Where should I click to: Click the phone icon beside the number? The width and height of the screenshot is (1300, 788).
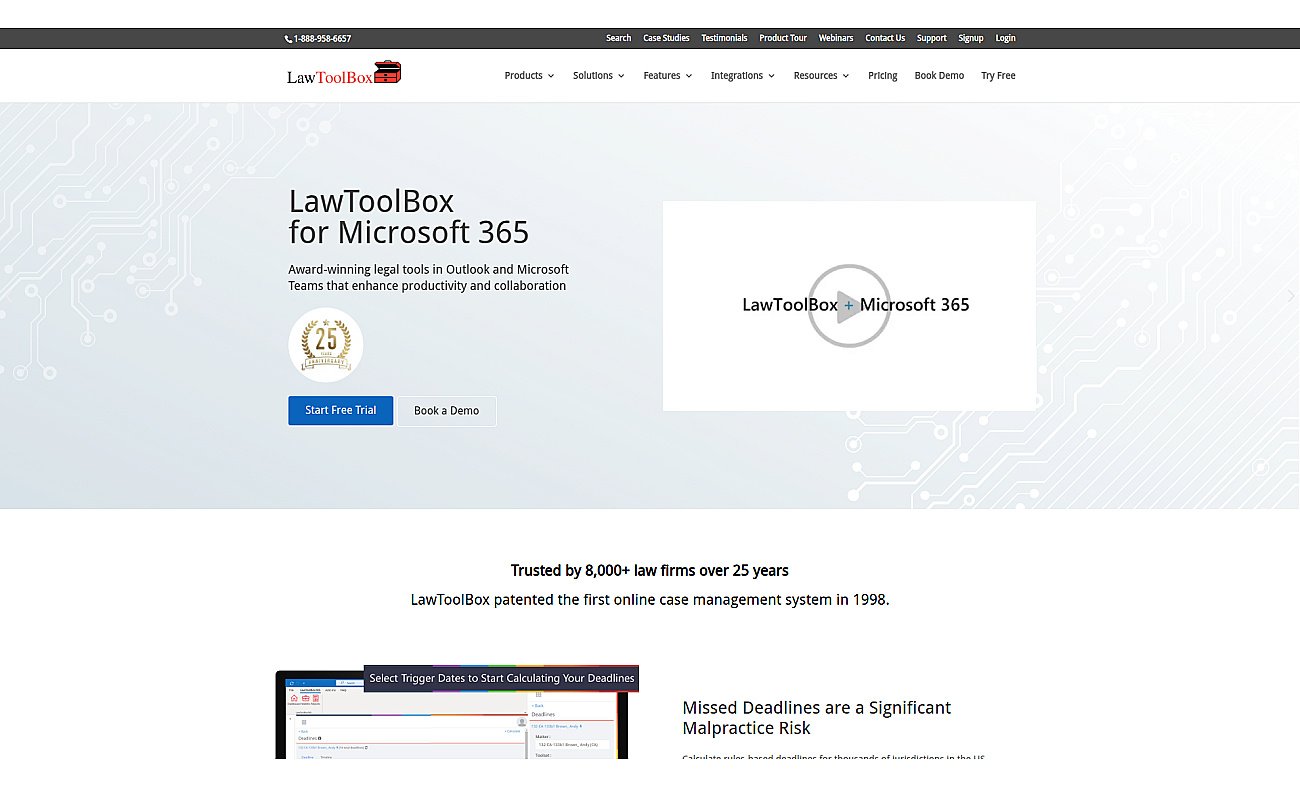tap(288, 39)
